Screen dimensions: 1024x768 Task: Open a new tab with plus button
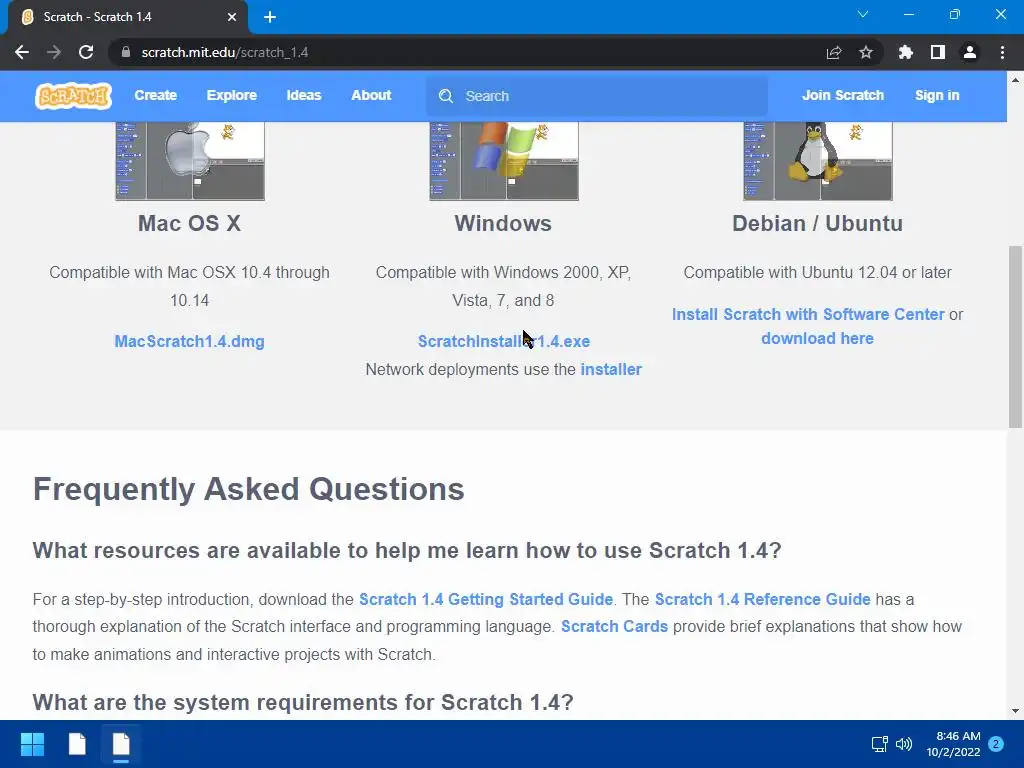pyautogui.click(x=270, y=17)
